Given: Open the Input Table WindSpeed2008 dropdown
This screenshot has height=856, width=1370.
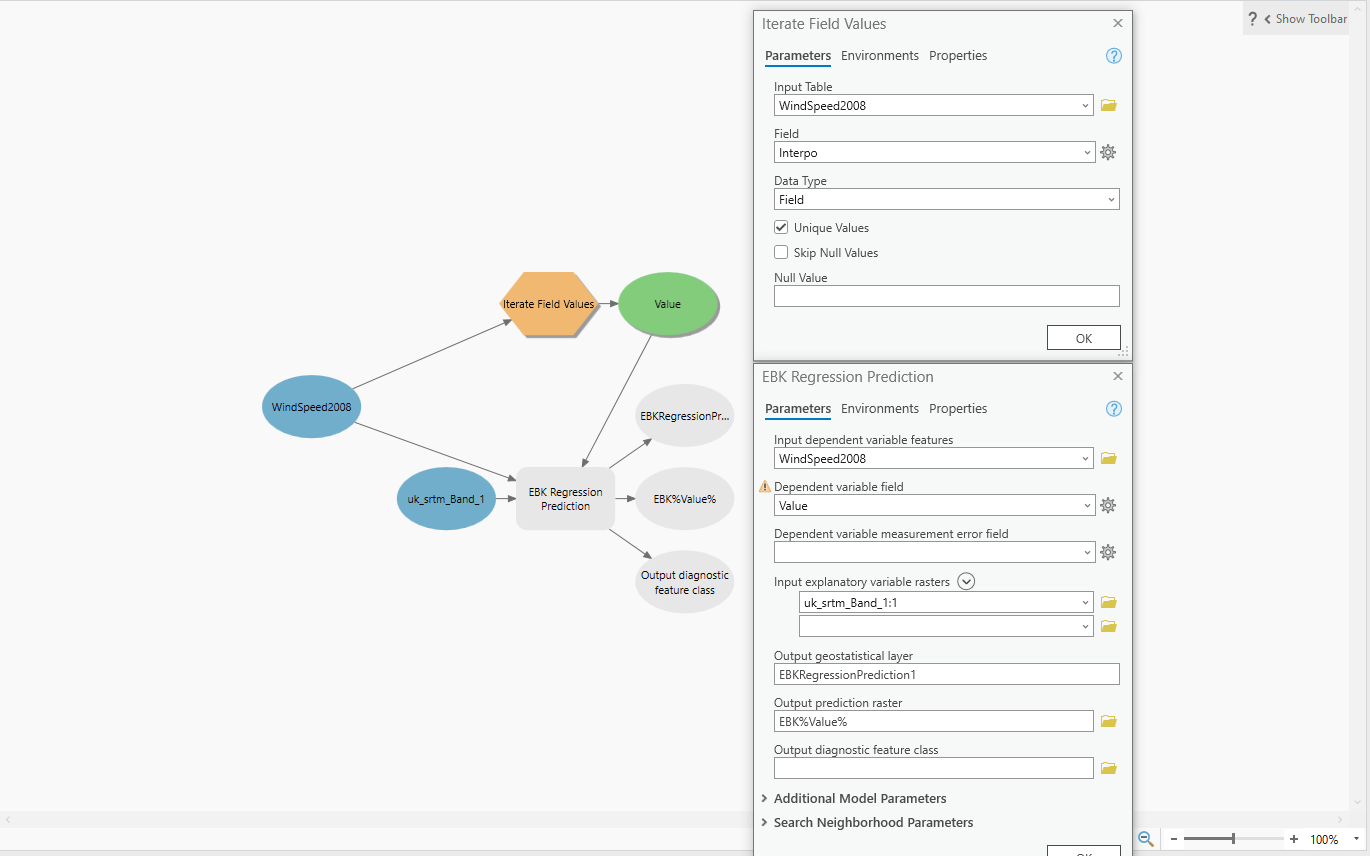Looking at the screenshot, I should (1086, 105).
